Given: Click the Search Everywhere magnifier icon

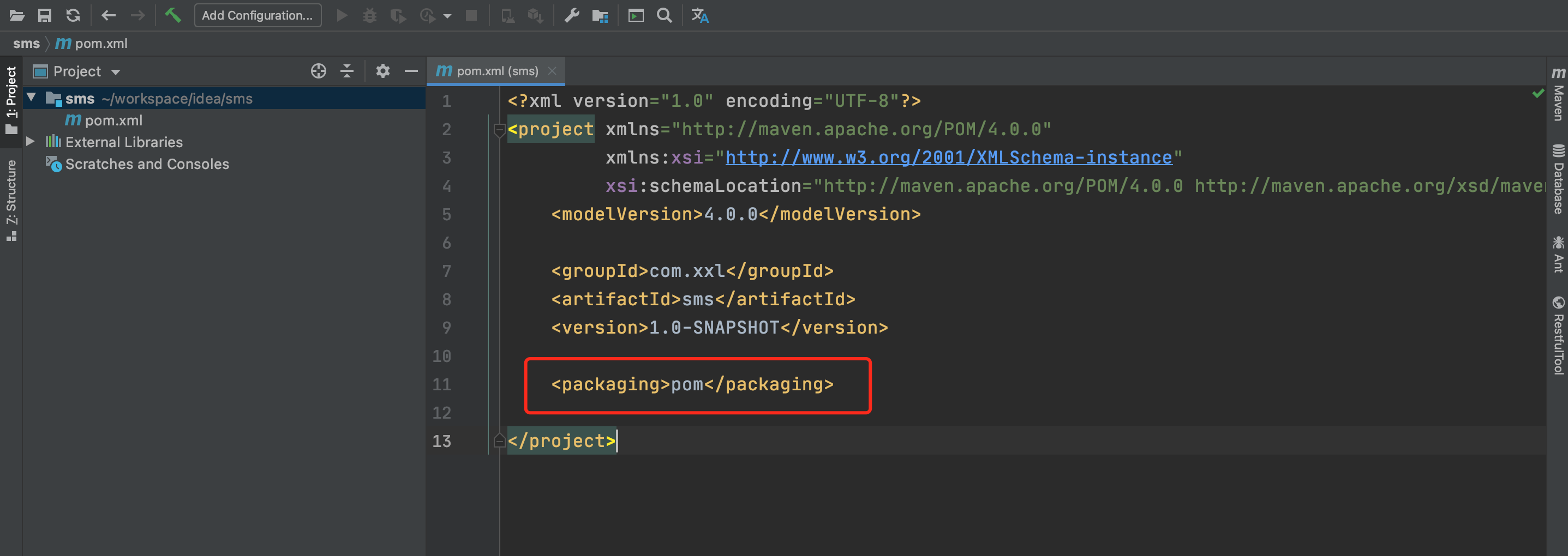Looking at the screenshot, I should pos(664,15).
